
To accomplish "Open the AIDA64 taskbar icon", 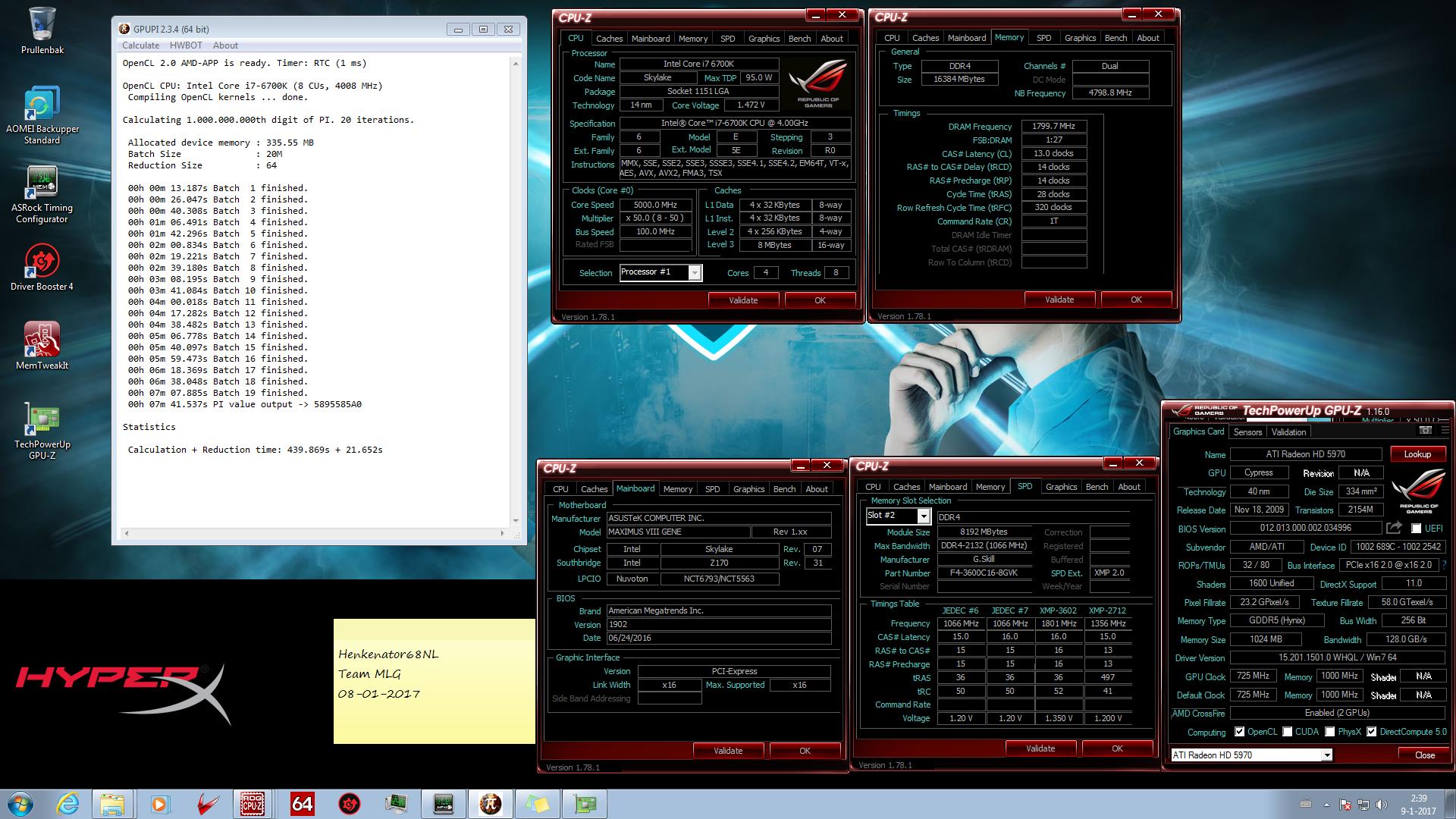I will 302,804.
